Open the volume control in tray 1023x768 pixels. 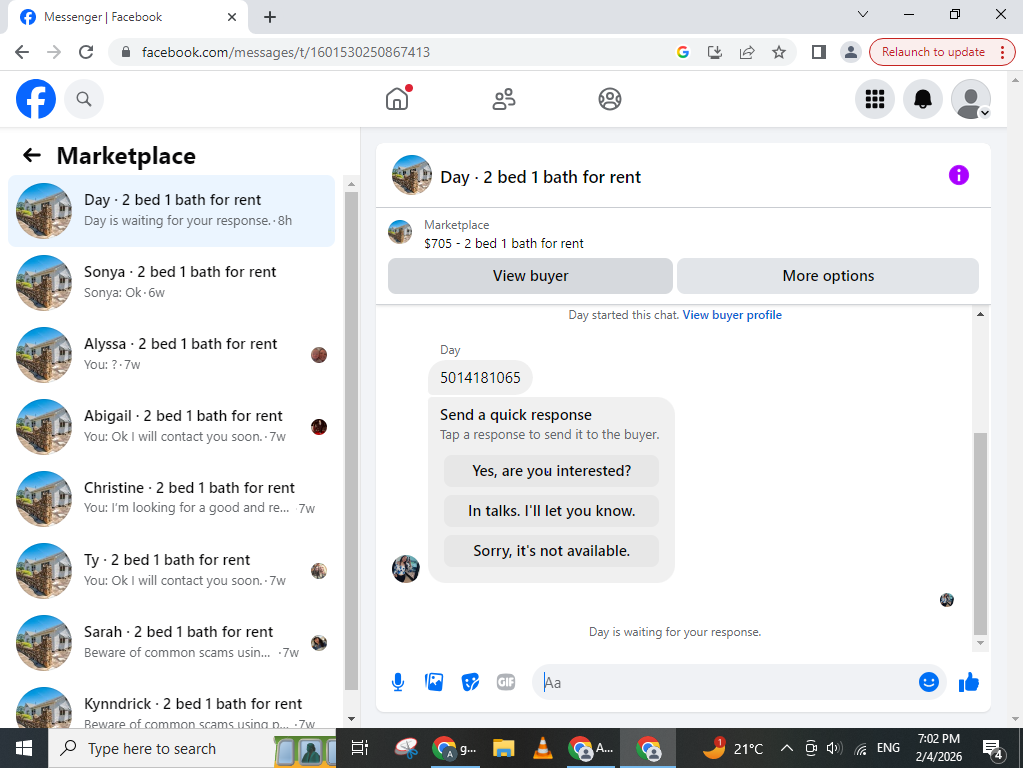point(834,748)
